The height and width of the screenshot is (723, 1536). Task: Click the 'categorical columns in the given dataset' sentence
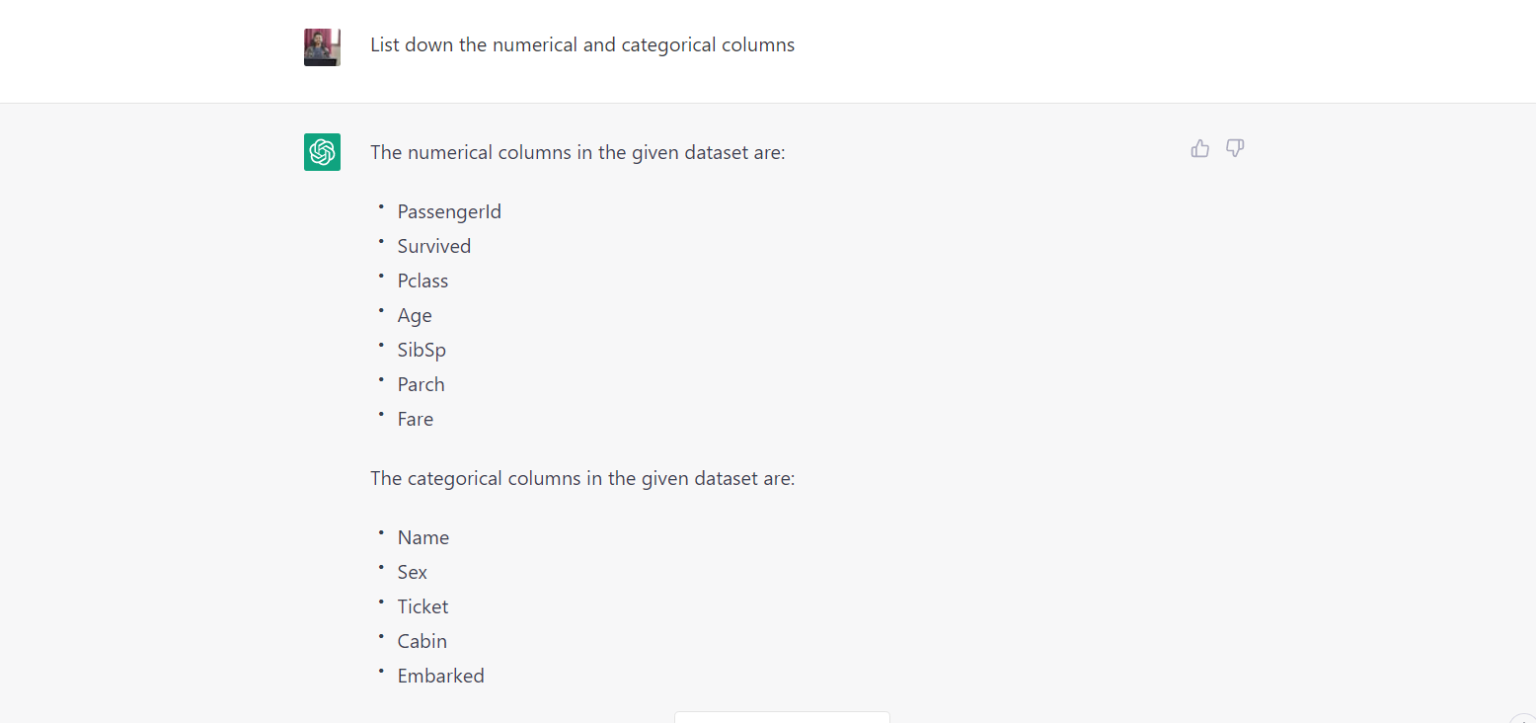[582, 478]
